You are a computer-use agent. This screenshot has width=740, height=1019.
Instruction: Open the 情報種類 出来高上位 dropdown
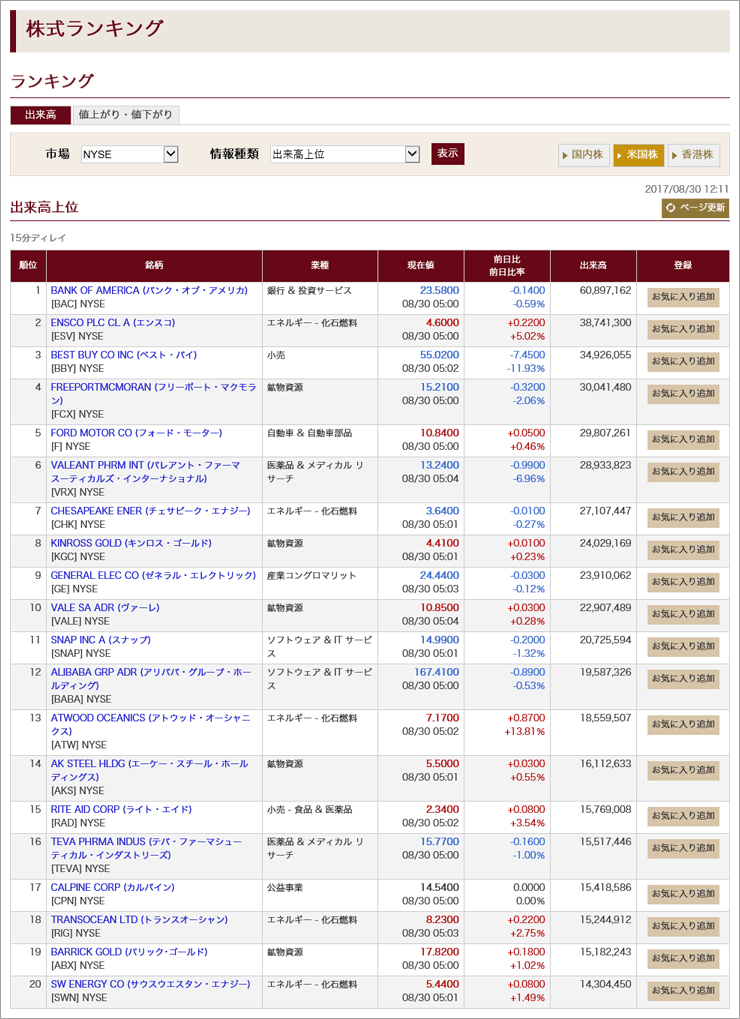tap(345, 154)
